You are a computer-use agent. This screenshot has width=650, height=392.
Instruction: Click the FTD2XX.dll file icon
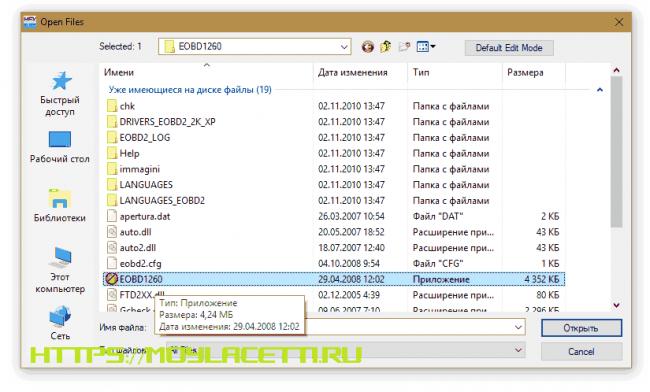point(112,295)
